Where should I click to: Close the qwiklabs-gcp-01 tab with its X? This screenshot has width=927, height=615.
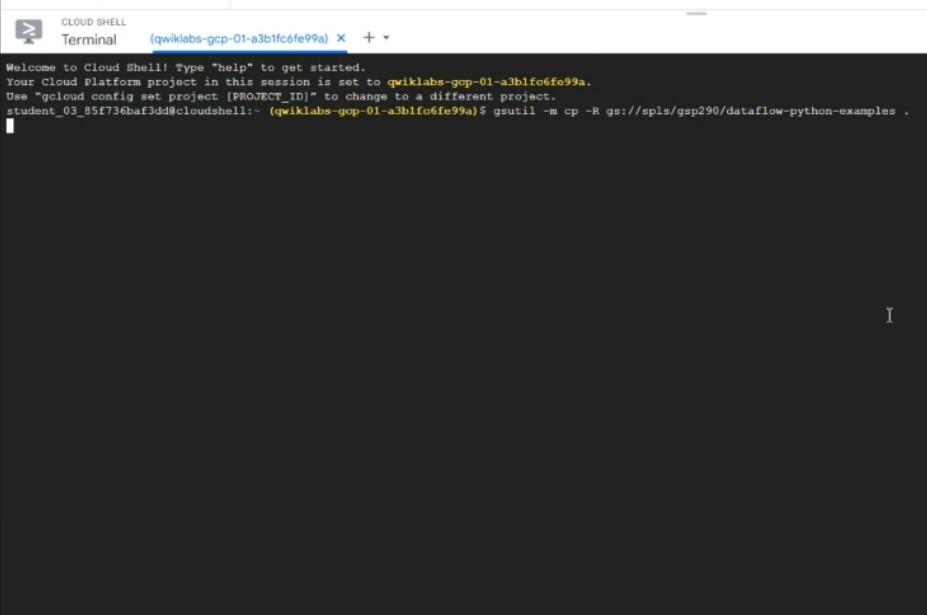tap(341, 36)
